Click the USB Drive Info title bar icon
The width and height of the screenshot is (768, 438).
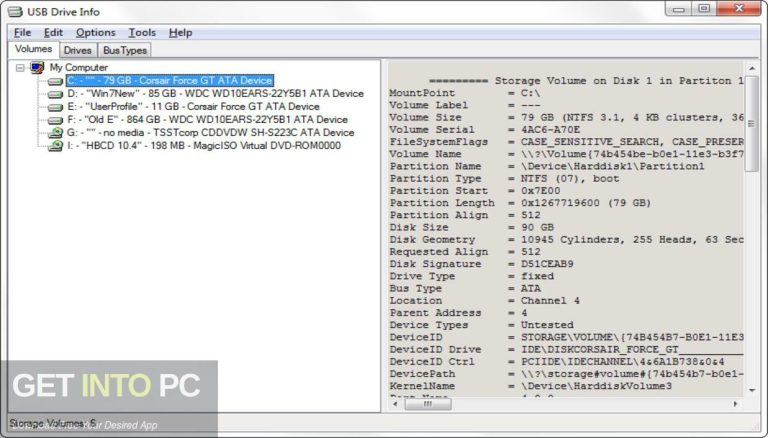15,10
